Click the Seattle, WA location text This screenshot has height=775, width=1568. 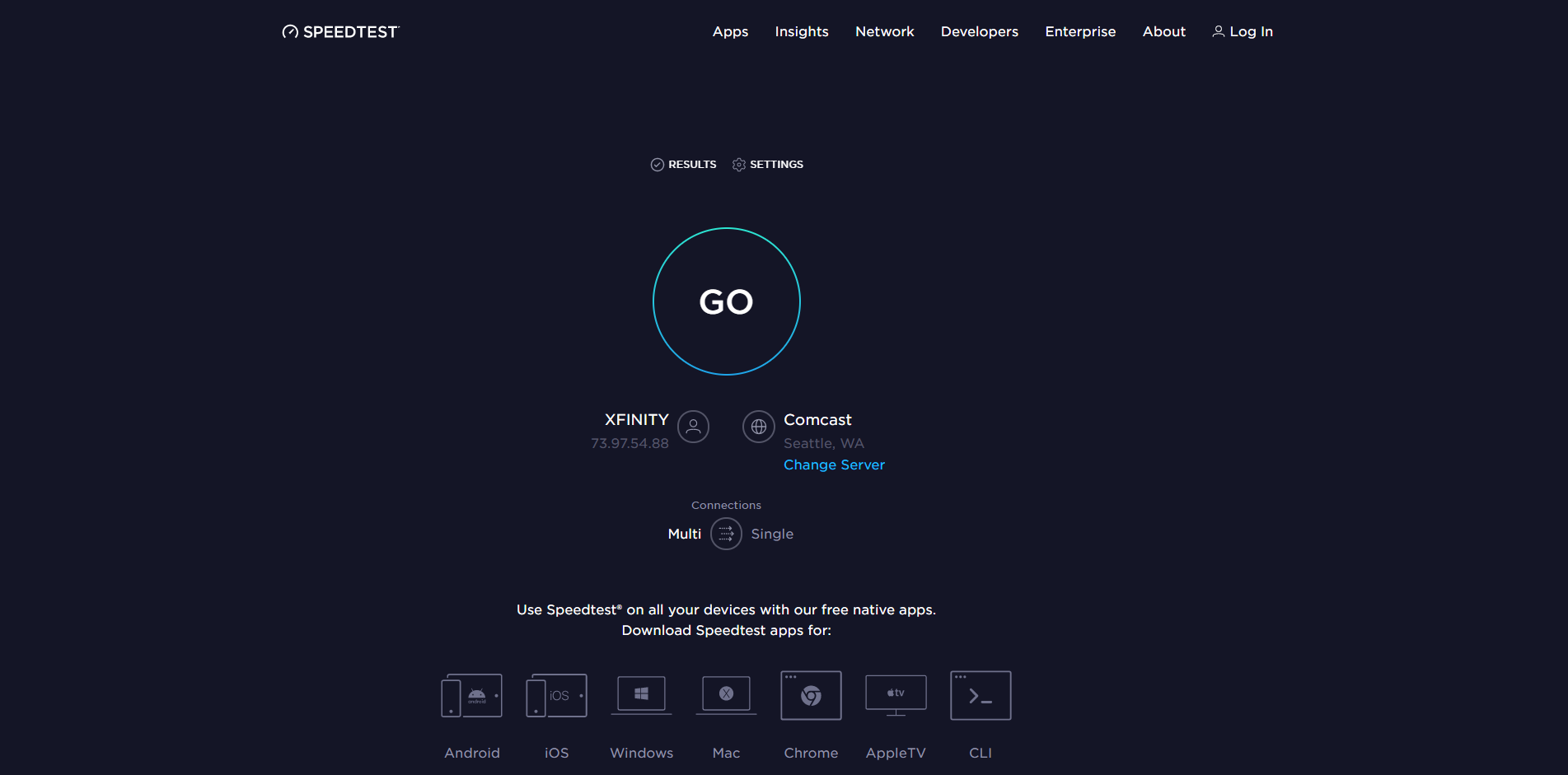pyautogui.click(x=823, y=443)
